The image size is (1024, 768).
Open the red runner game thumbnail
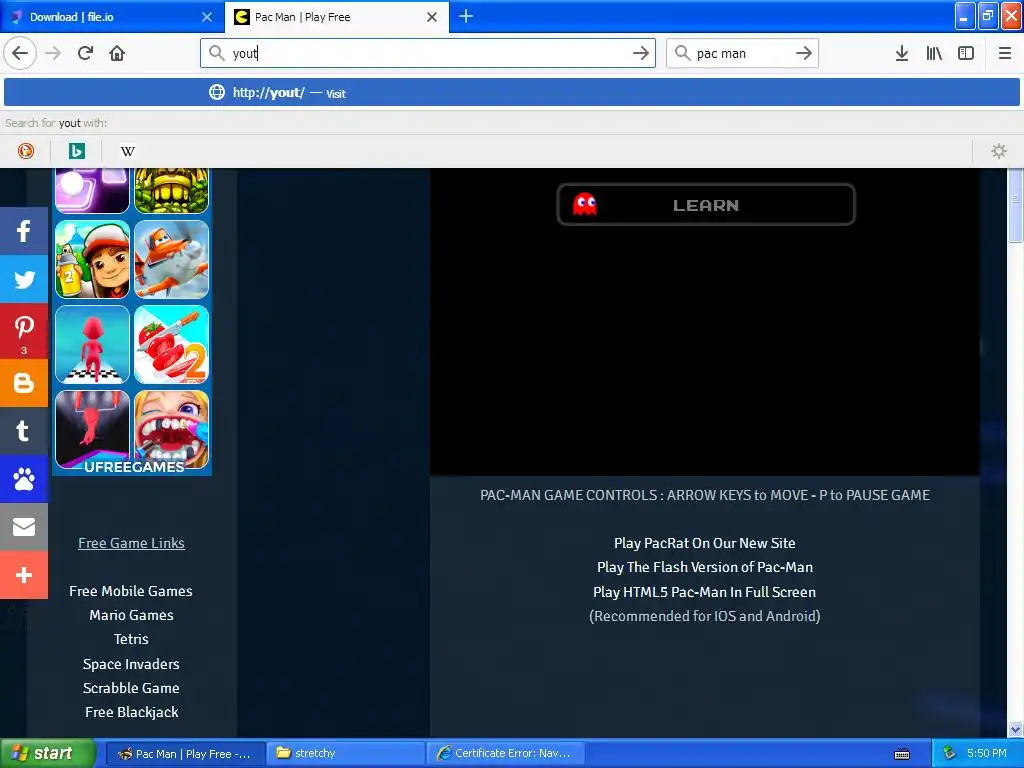coord(92,344)
